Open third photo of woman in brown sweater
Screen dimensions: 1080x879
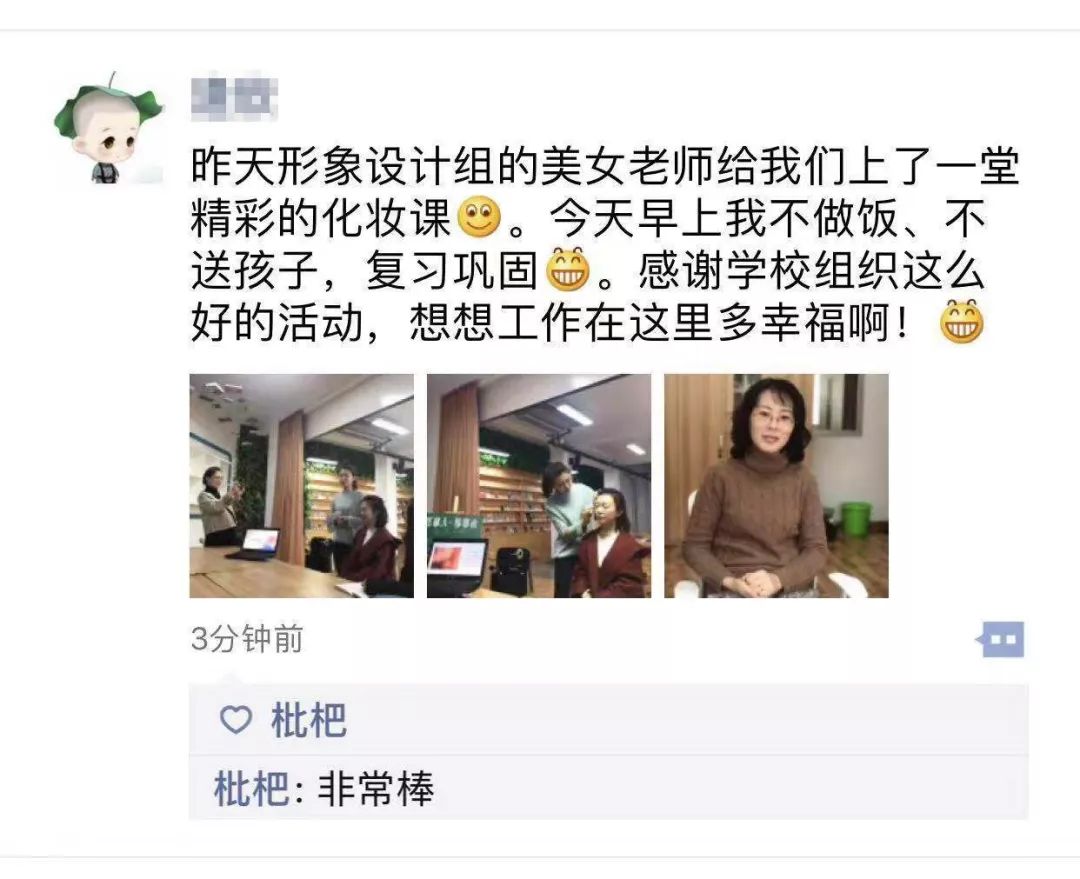(x=776, y=486)
